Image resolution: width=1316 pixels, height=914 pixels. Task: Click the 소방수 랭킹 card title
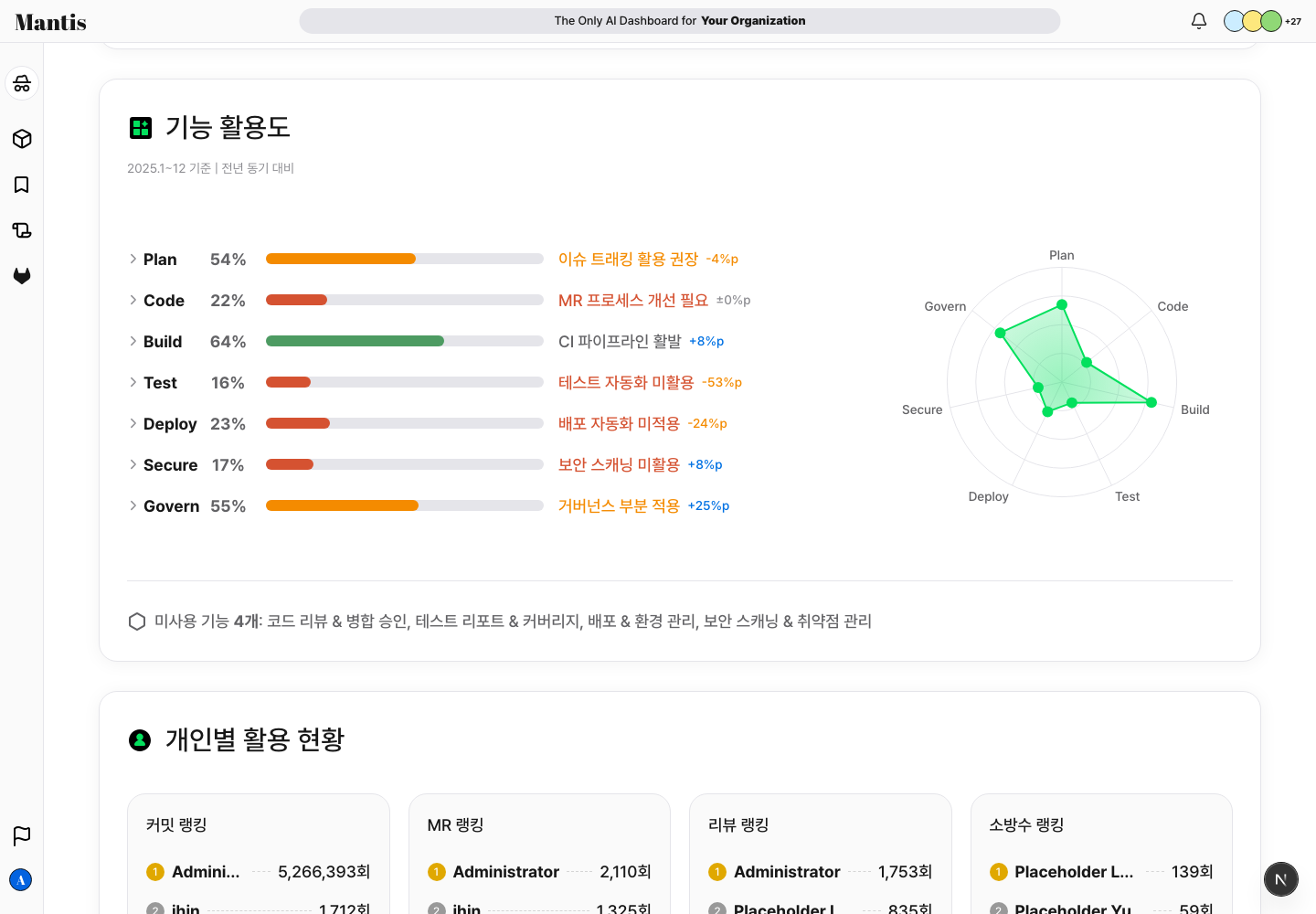pos(1026,824)
